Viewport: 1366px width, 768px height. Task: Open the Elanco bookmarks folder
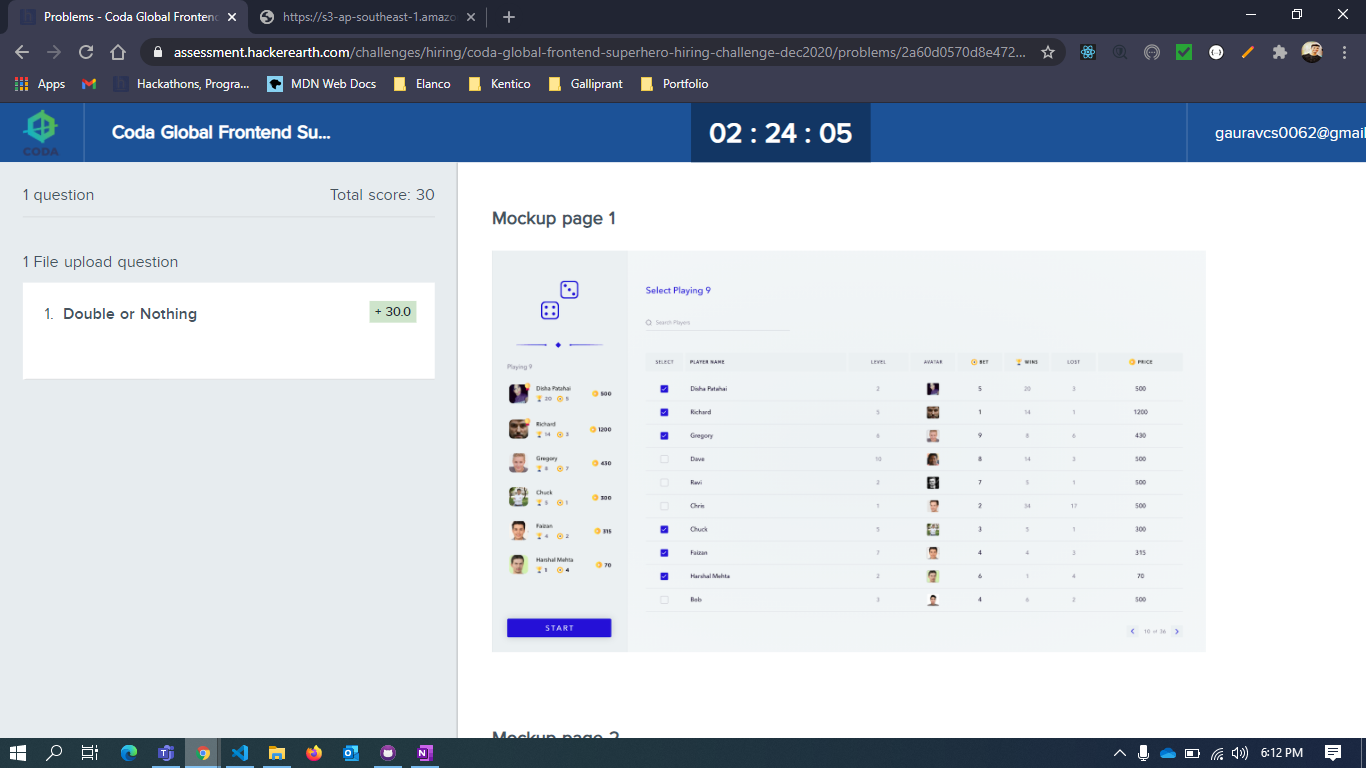click(422, 84)
